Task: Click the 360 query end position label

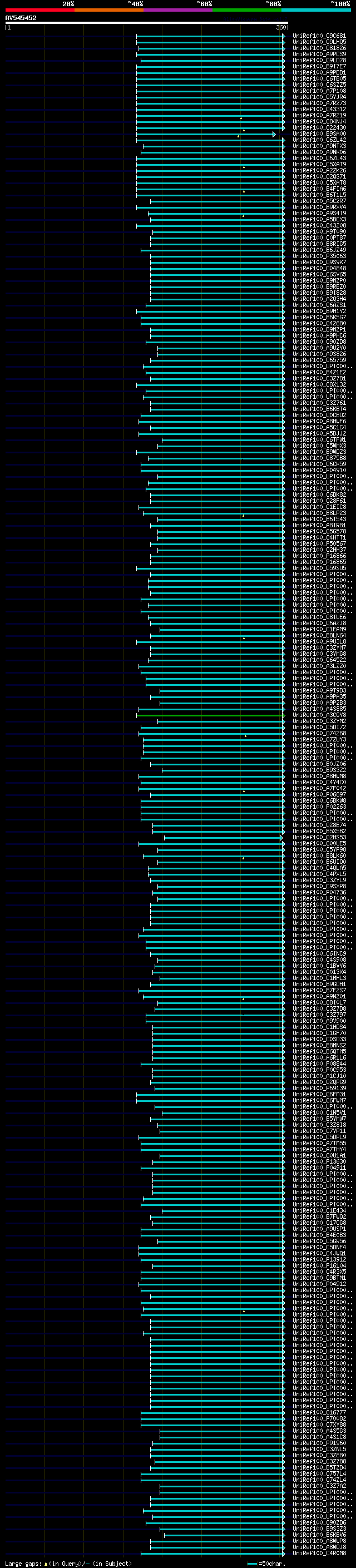Action: tap(281, 28)
